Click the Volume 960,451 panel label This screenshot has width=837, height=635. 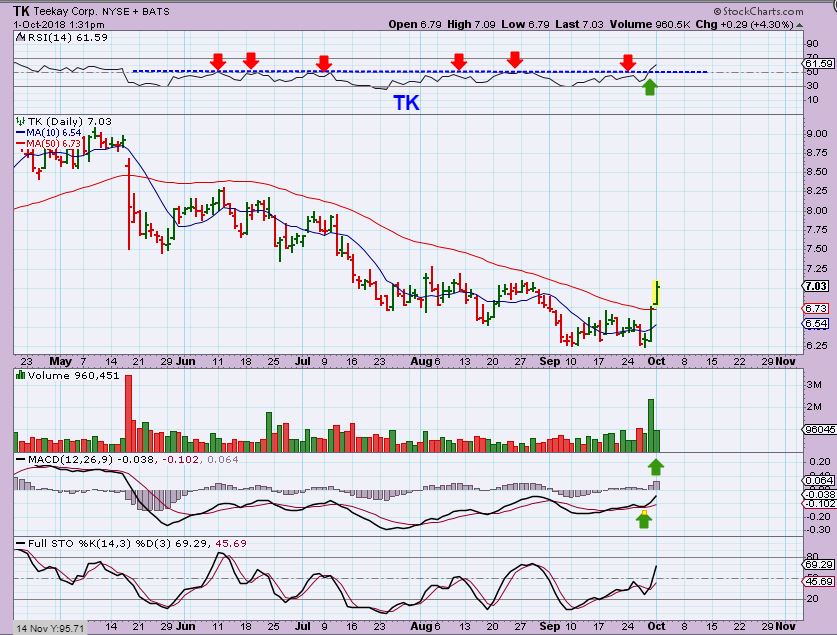74,375
